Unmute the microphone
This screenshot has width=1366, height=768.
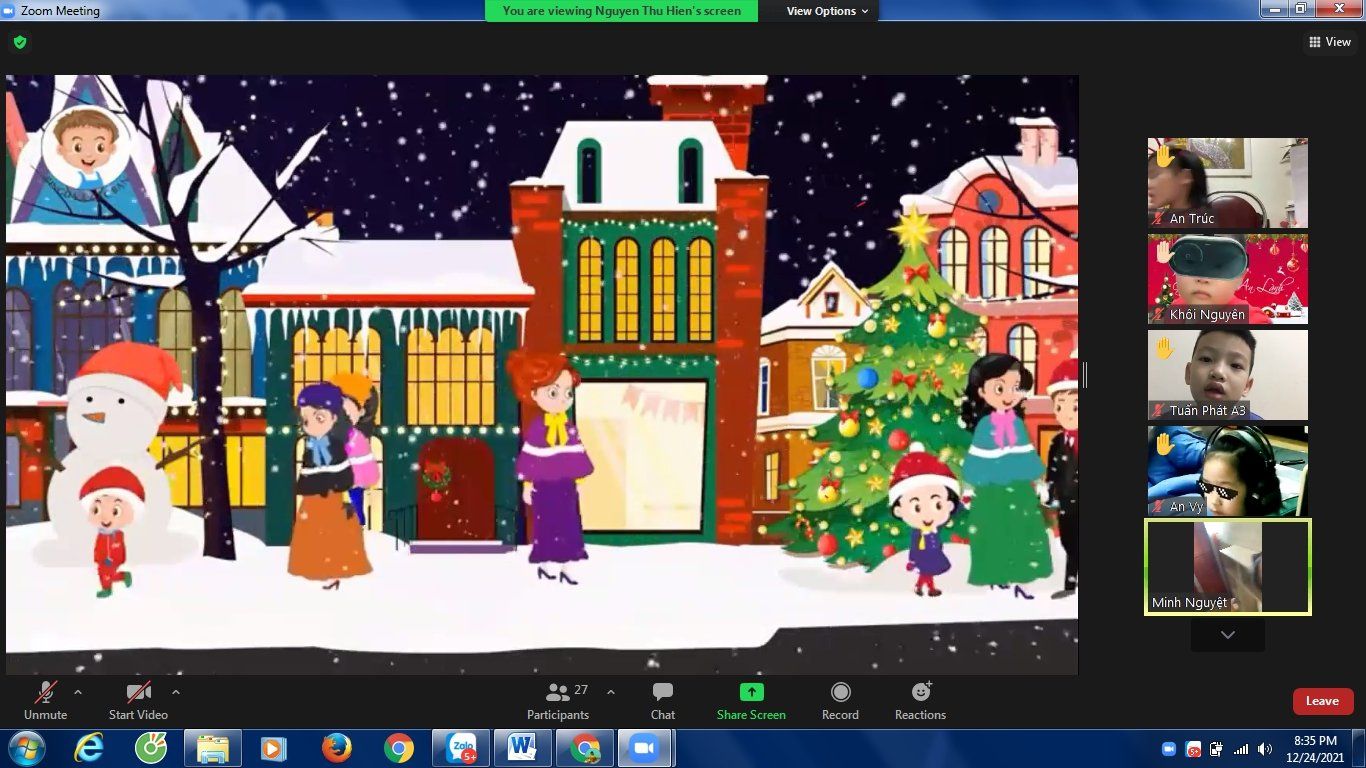coord(45,701)
